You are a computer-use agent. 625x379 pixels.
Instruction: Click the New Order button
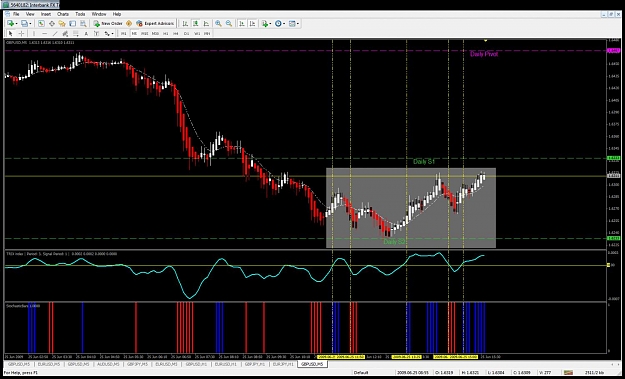click(108, 24)
